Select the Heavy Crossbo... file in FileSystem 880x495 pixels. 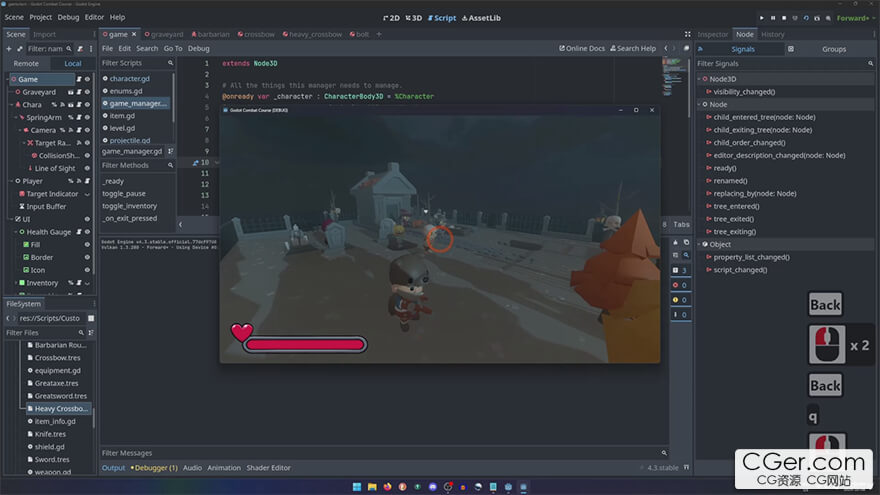click(x=57, y=409)
